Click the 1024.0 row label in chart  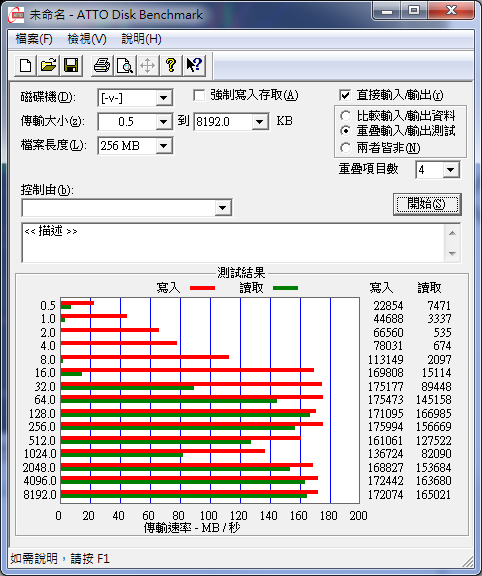coord(40,454)
